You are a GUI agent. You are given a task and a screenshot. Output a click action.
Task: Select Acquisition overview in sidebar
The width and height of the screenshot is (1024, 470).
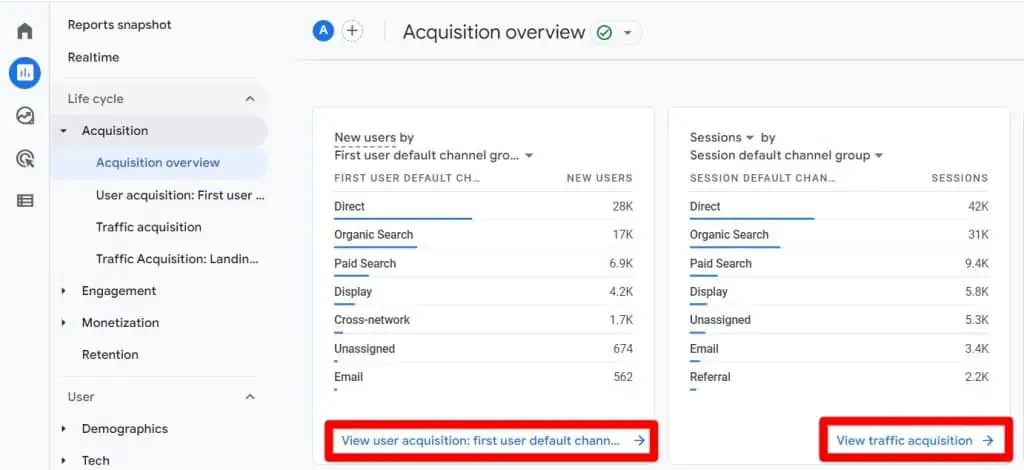pos(158,163)
